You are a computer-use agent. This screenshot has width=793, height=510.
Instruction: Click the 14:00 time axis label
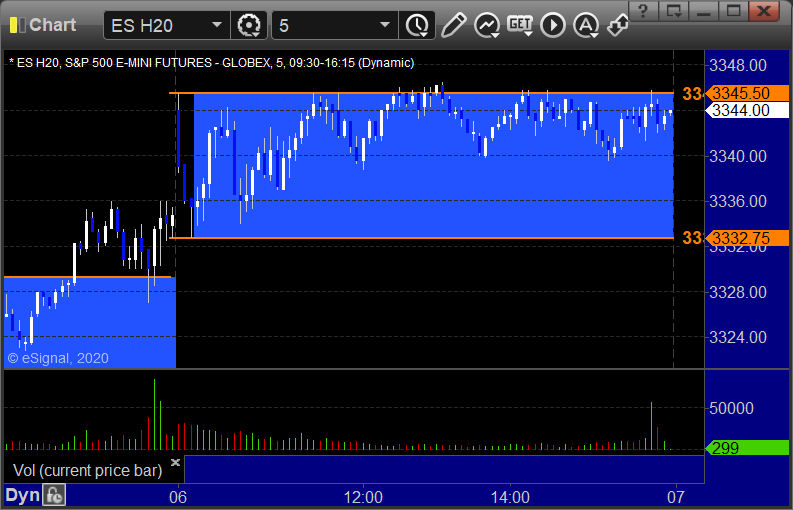point(510,497)
